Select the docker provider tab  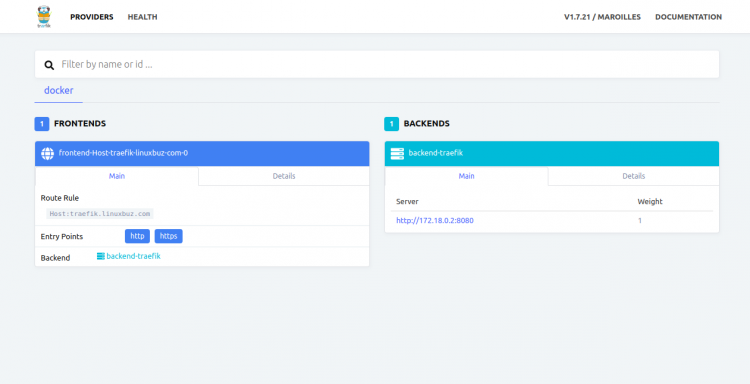(59, 90)
